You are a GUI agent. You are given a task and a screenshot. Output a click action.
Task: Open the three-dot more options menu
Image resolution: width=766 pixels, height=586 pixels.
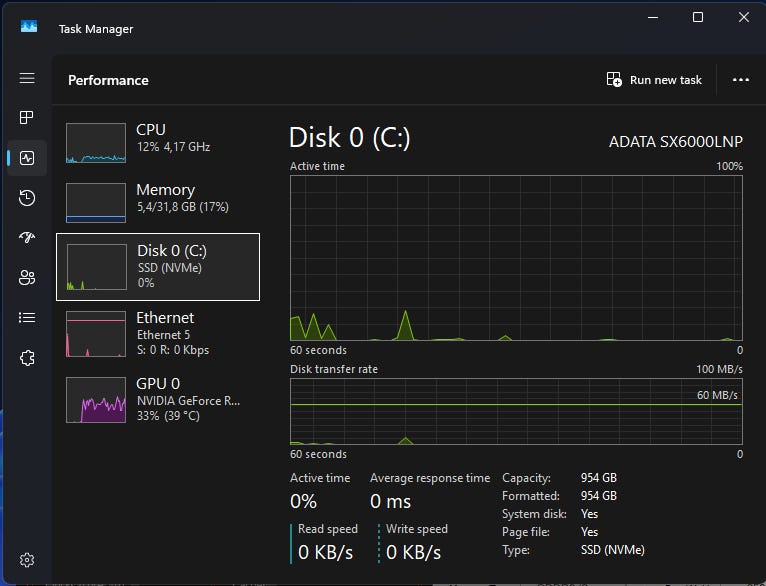[x=741, y=80]
